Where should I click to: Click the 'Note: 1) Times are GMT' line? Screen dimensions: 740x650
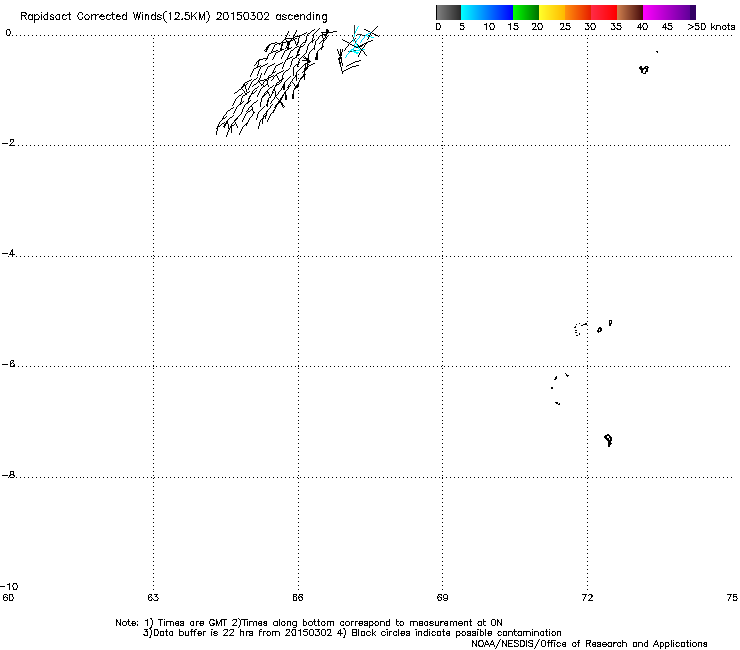[309, 623]
